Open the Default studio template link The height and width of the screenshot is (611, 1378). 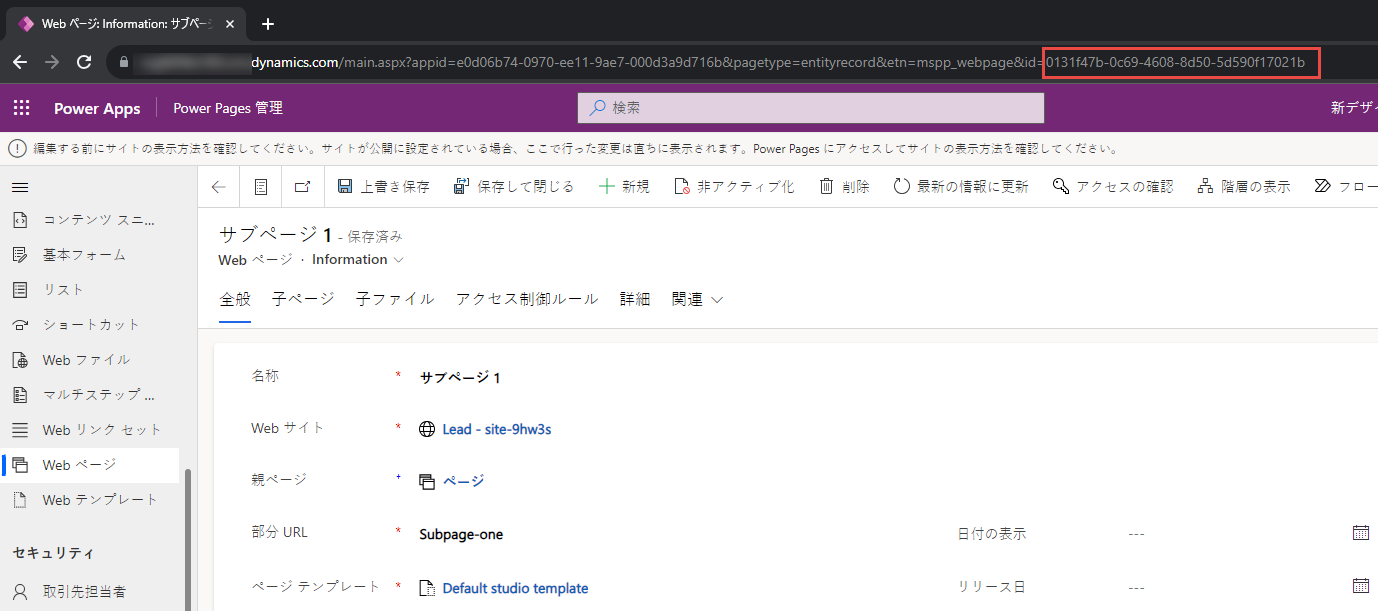coord(515,588)
